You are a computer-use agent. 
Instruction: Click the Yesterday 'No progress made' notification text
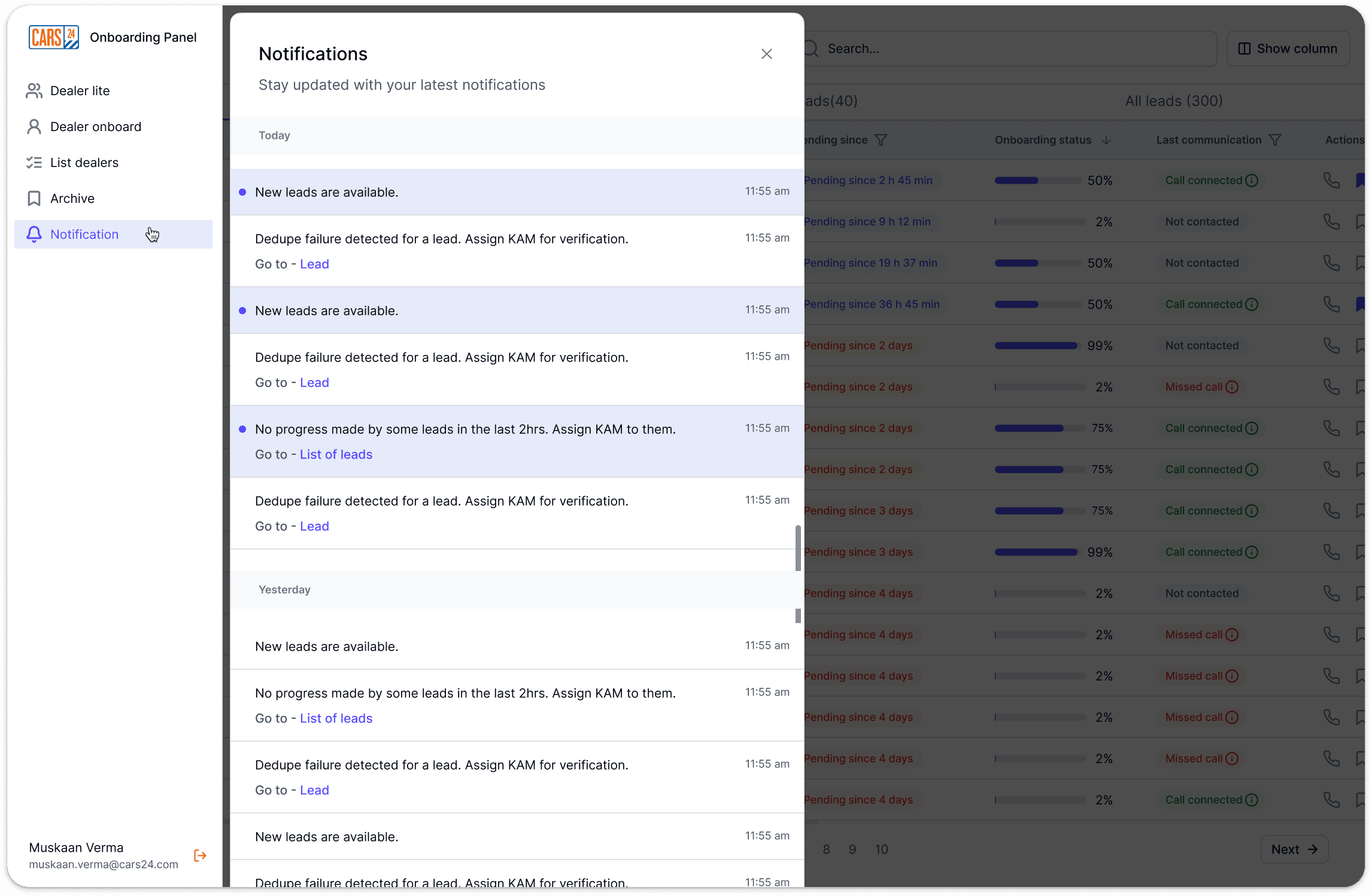pos(465,693)
